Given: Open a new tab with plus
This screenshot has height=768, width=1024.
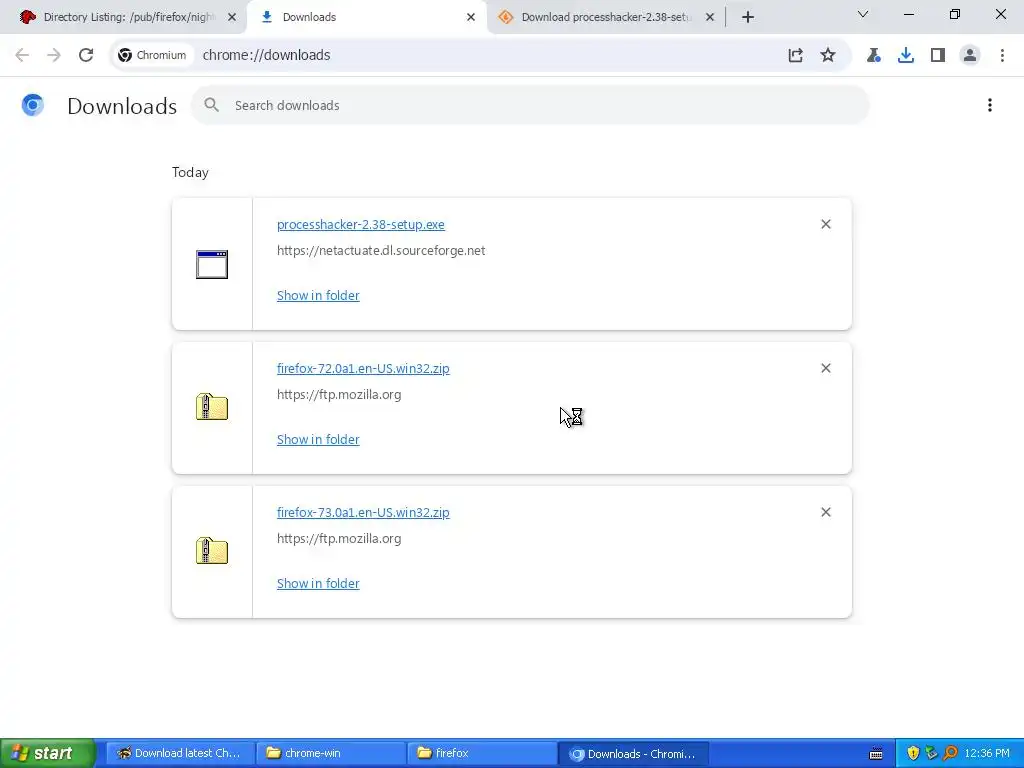Looking at the screenshot, I should (x=748, y=17).
